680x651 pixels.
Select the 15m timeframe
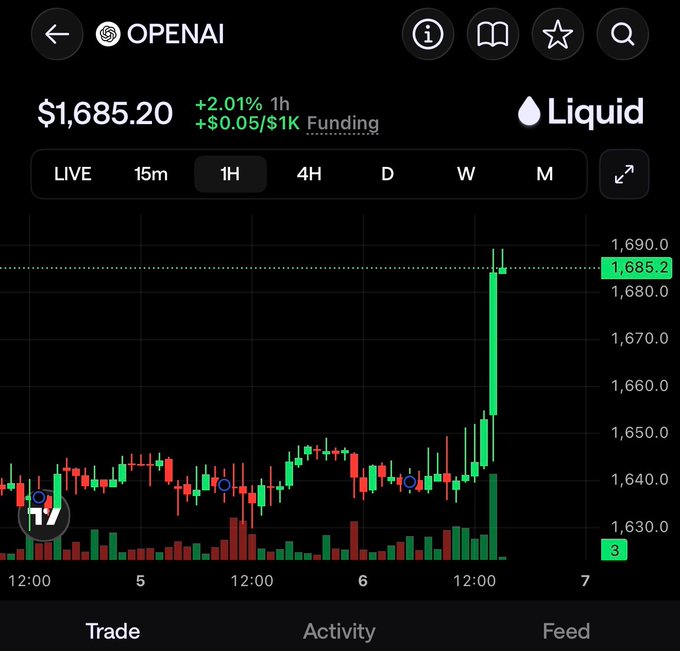pyautogui.click(x=151, y=174)
